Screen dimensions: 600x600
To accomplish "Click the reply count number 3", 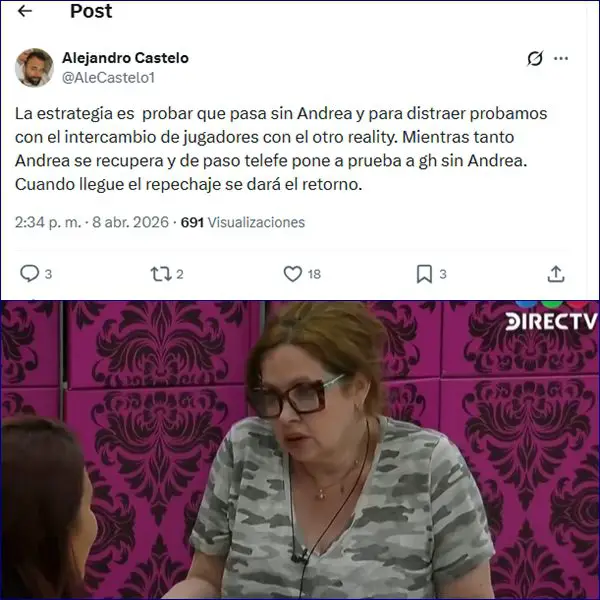I will 48,274.
